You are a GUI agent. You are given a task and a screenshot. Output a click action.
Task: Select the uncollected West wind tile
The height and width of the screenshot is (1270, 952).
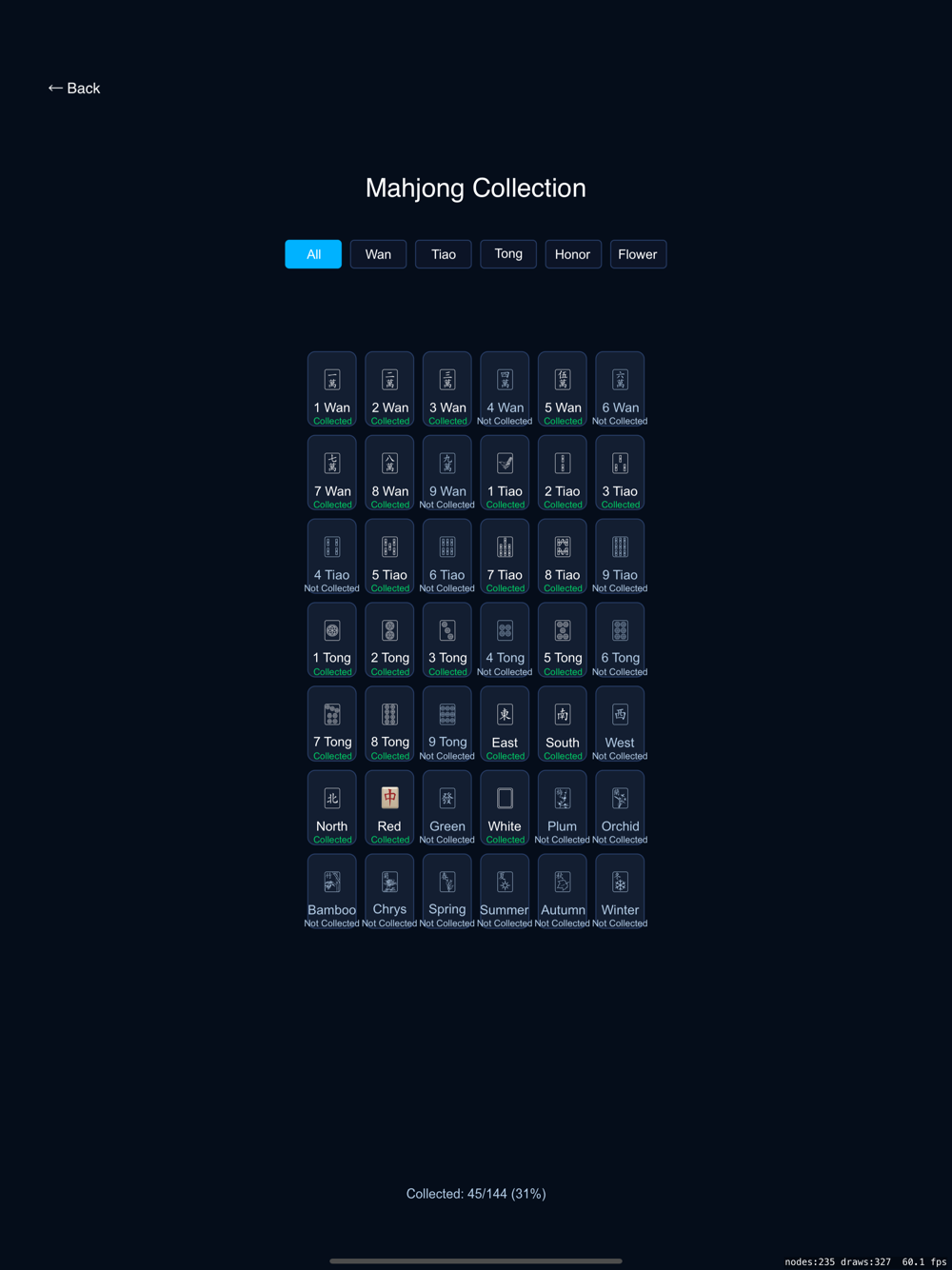[620, 724]
